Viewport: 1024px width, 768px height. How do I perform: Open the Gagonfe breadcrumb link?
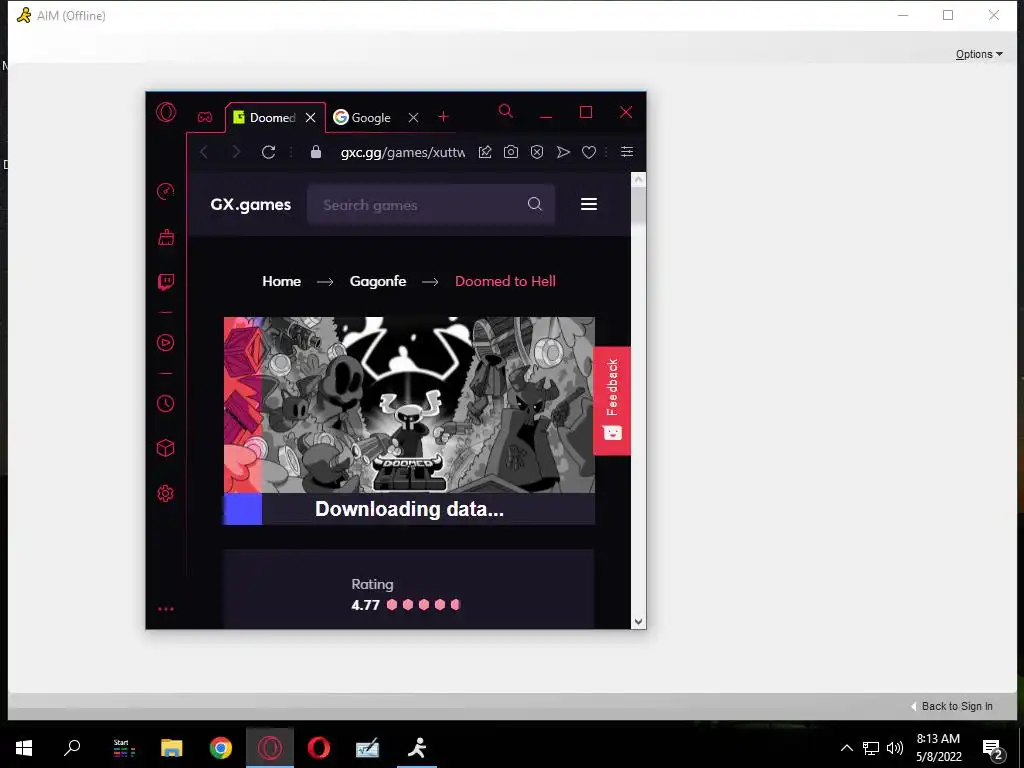pos(377,281)
